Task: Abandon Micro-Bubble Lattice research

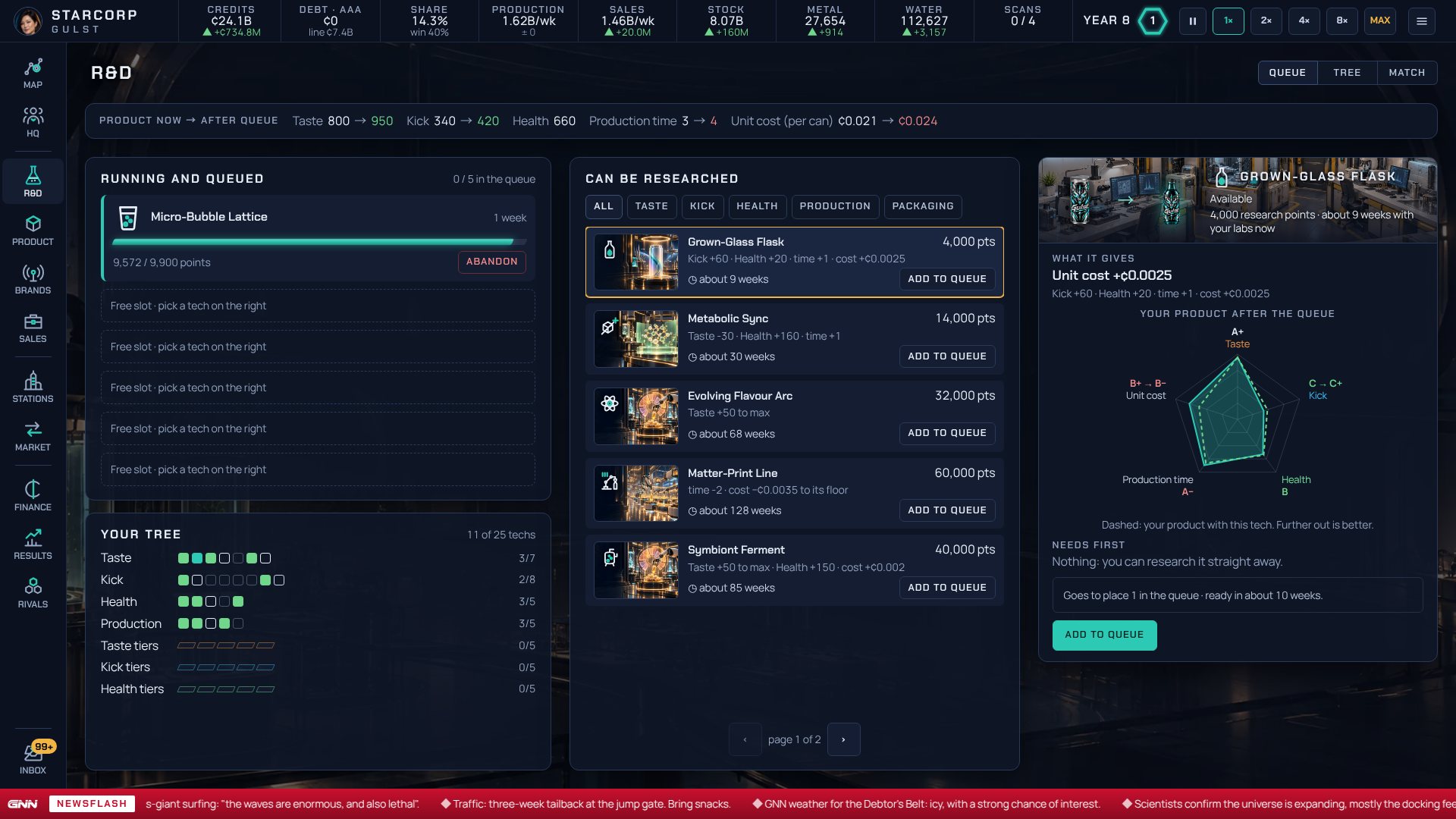Action: tap(491, 262)
